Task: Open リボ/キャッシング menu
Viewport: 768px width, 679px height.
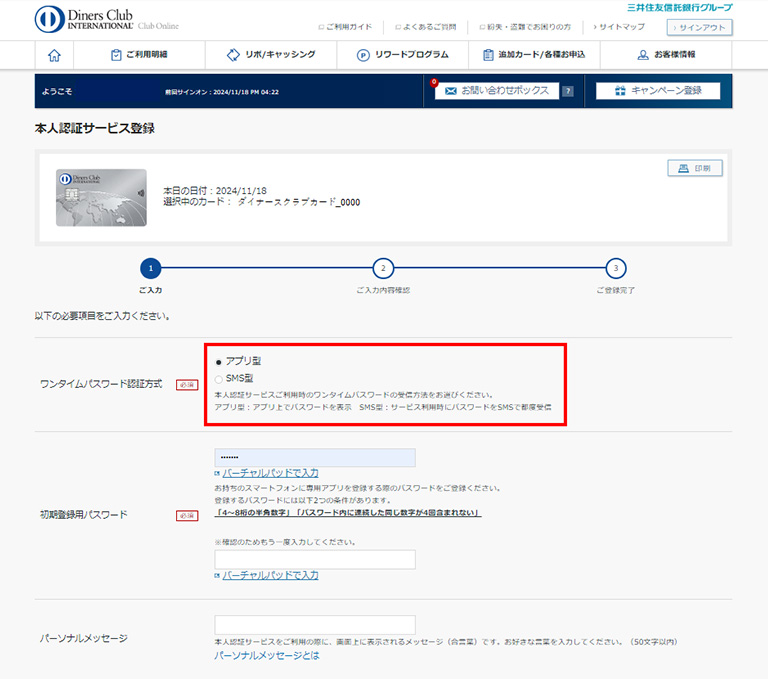Action: 271,55
